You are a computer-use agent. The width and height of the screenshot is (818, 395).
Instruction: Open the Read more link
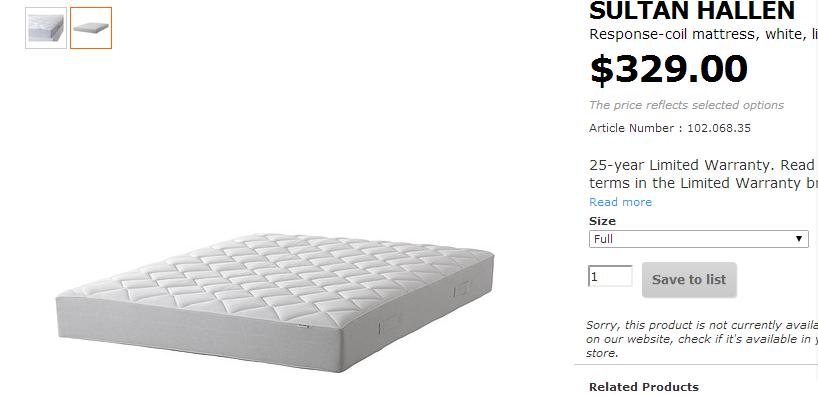pyautogui.click(x=620, y=202)
